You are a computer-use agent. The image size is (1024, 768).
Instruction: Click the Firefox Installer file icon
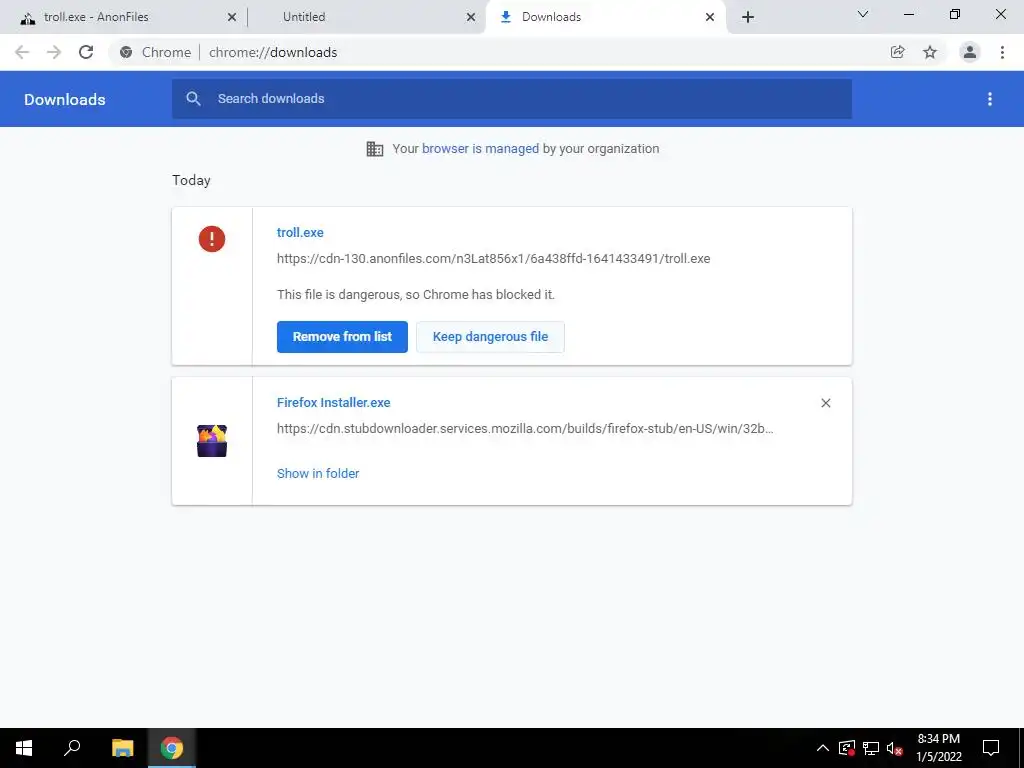click(212, 441)
